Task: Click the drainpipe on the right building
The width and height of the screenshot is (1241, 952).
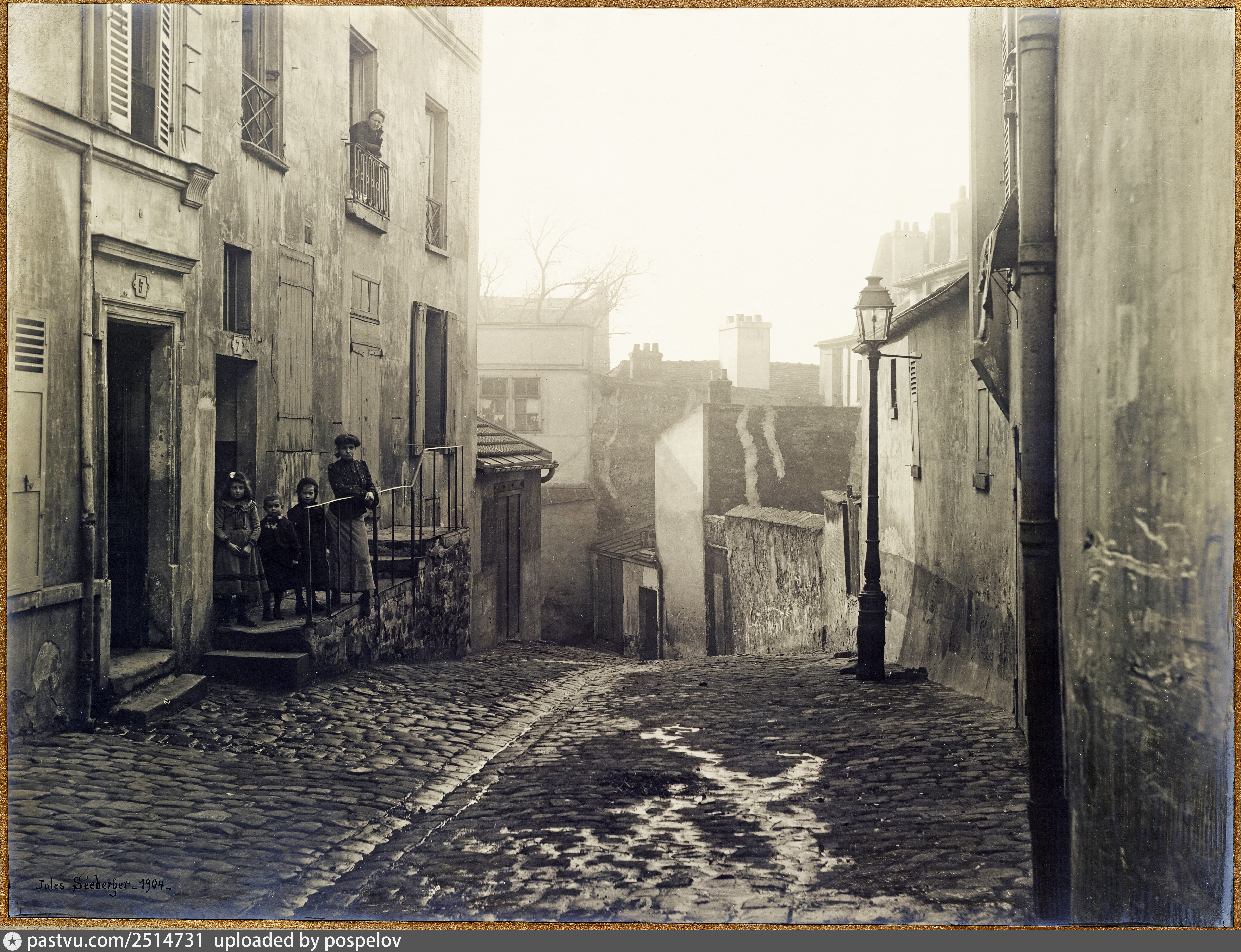Action: click(x=1038, y=397)
